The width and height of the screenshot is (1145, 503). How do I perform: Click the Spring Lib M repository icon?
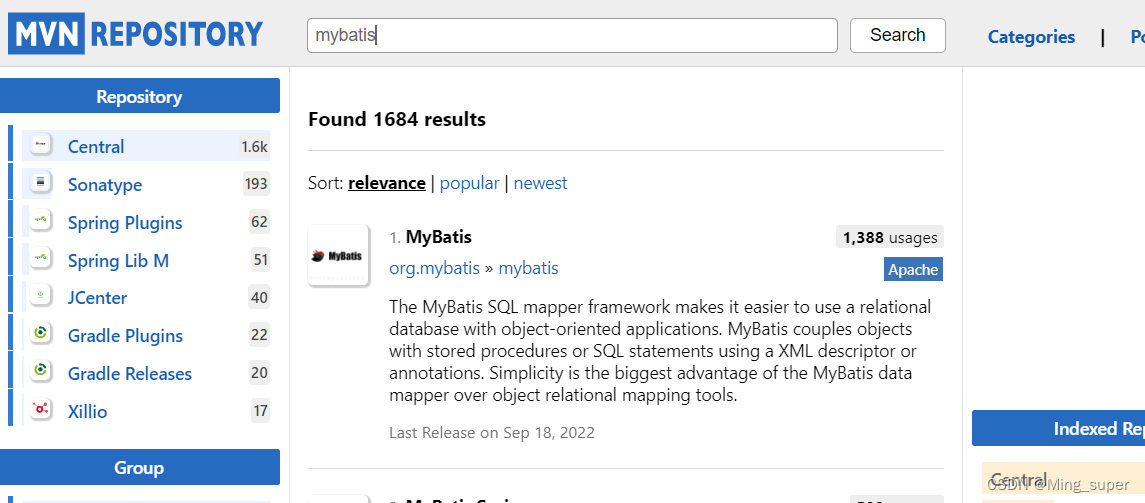[41, 260]
